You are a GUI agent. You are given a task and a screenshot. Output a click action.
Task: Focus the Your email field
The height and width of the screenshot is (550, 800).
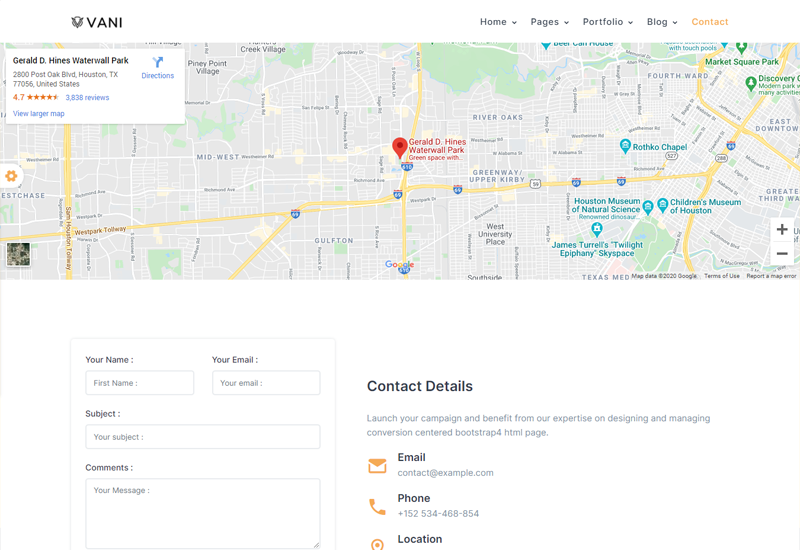(x=266, y=383)
